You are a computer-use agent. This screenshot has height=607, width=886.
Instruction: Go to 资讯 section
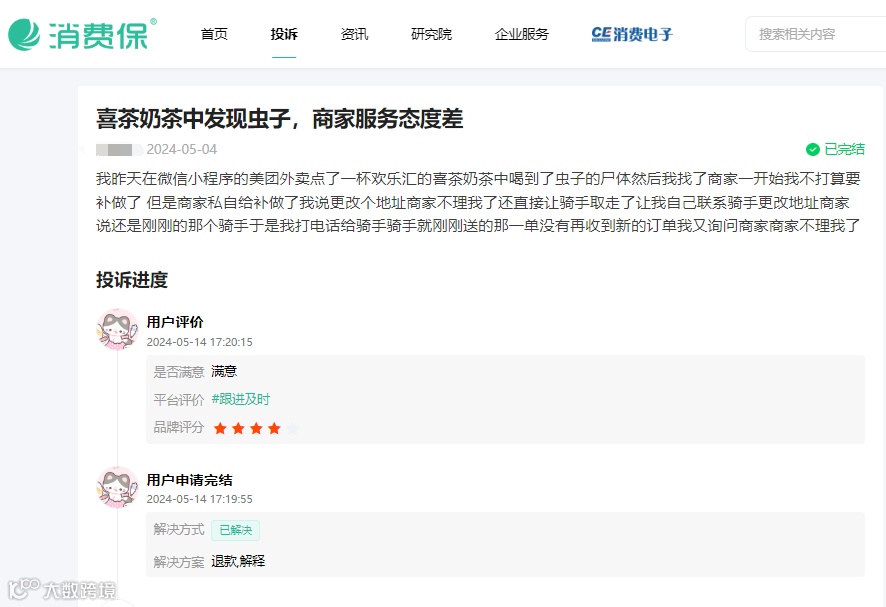354,34
